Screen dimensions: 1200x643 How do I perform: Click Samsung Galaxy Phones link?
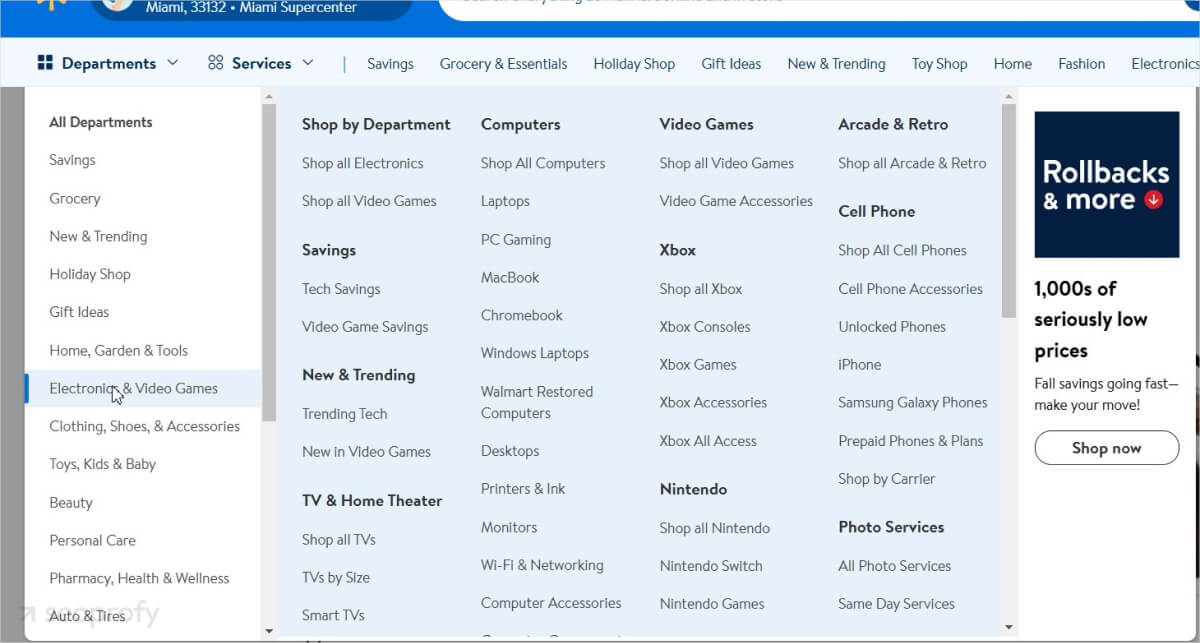click(913, 403)
